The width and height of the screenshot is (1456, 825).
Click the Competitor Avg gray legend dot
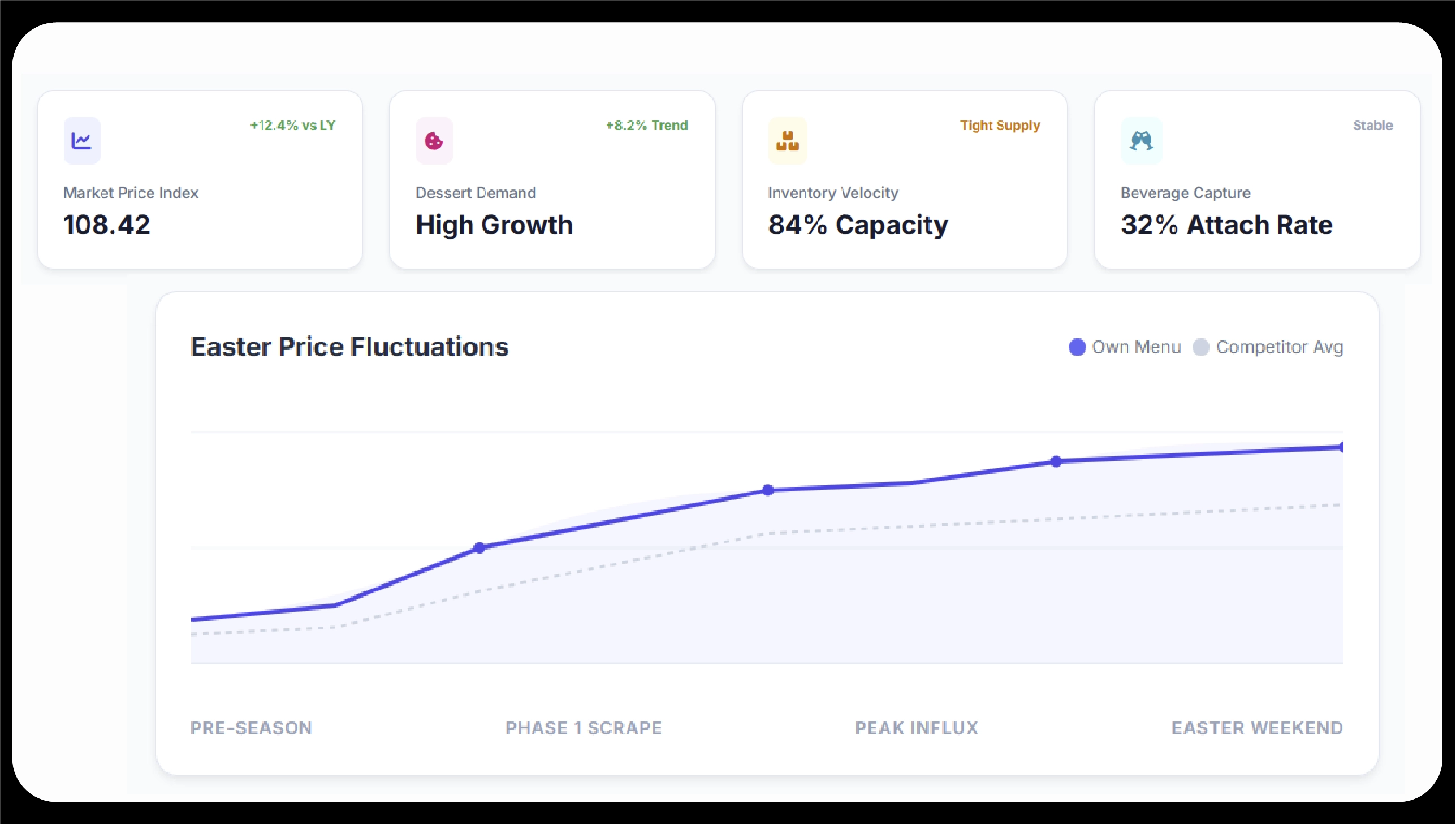(1201, 346)
